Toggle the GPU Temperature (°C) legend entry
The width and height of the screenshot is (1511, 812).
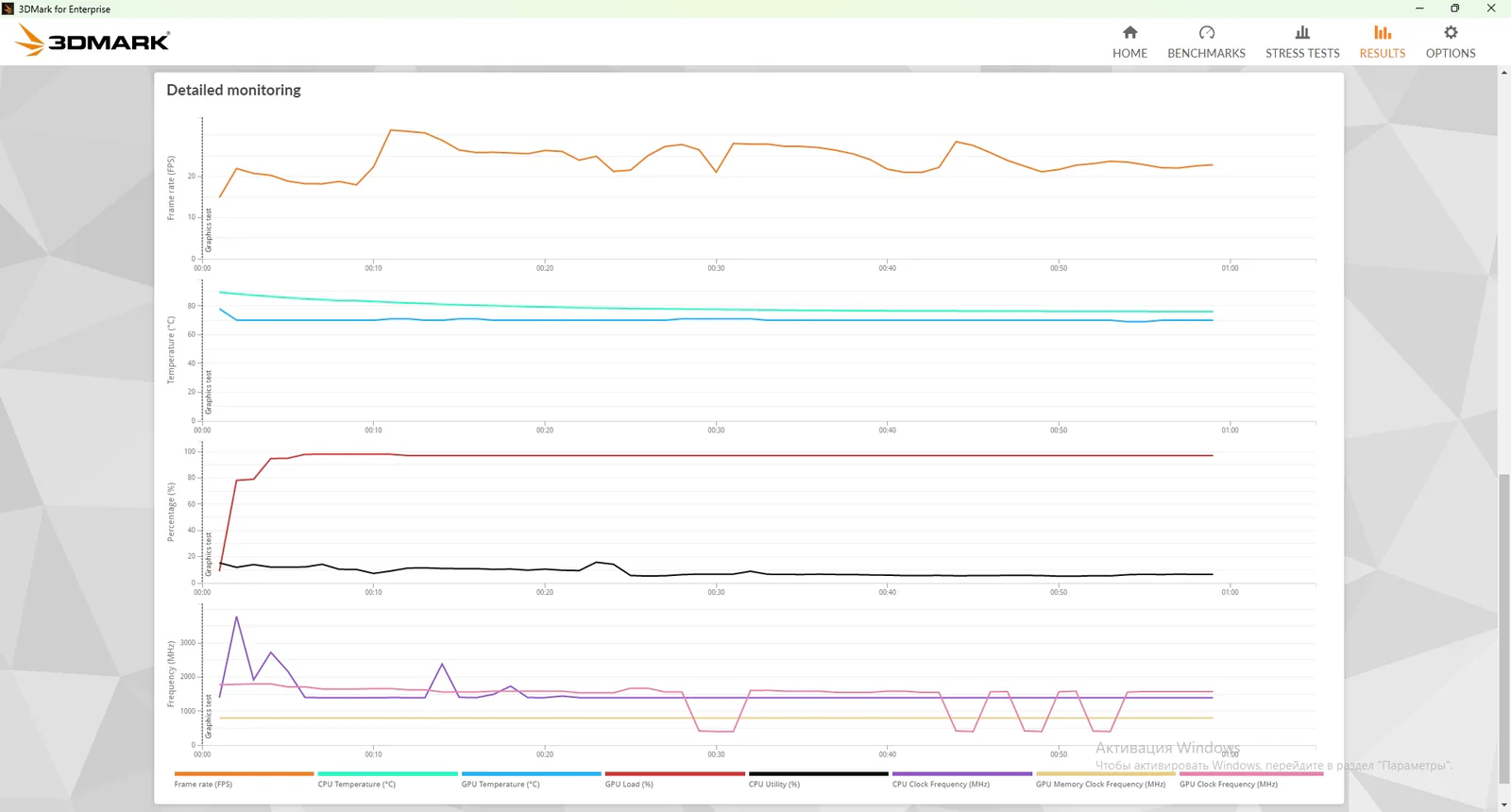[531, 780]
